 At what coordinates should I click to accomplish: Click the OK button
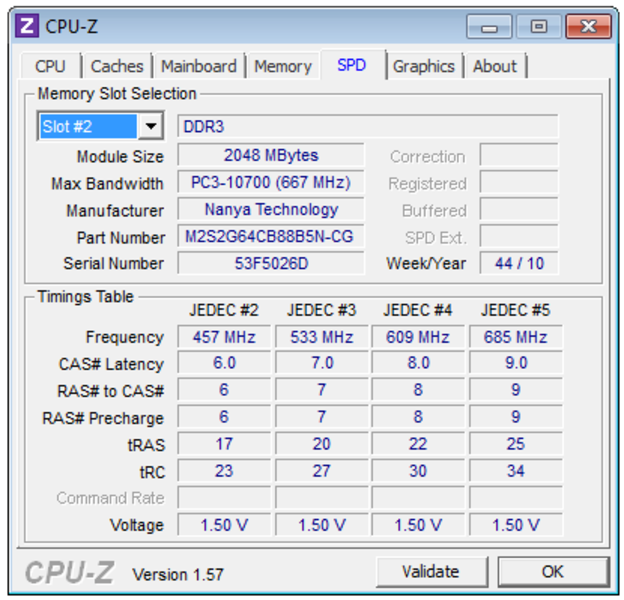pyautogui.click(x=552, y=572)
